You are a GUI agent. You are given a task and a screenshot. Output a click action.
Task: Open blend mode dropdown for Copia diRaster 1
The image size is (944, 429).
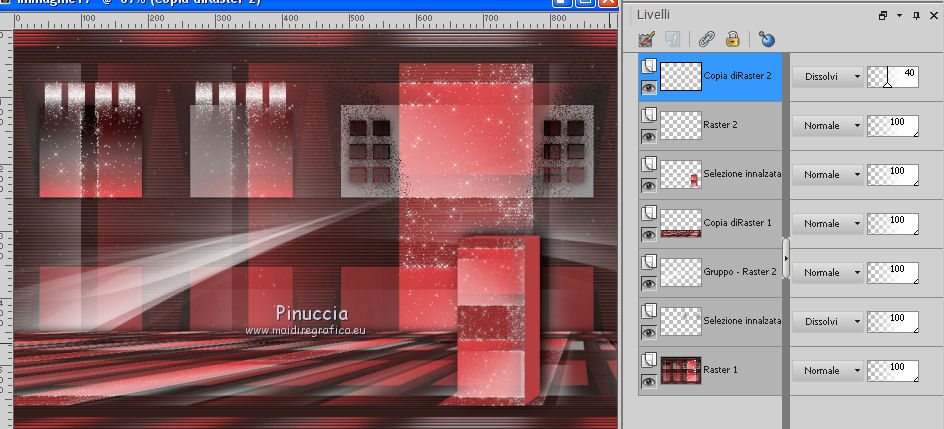coord(828,223)
